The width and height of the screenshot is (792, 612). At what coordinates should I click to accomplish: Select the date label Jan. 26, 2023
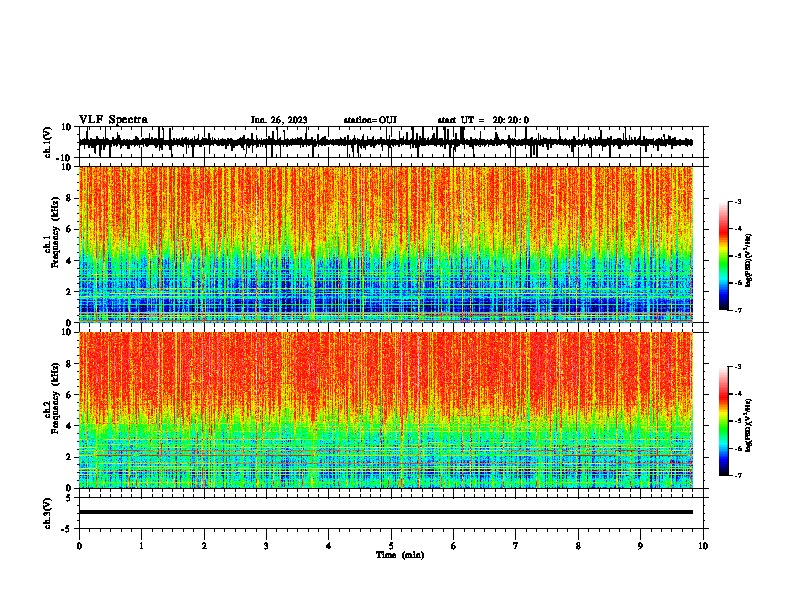pos(279,120)
